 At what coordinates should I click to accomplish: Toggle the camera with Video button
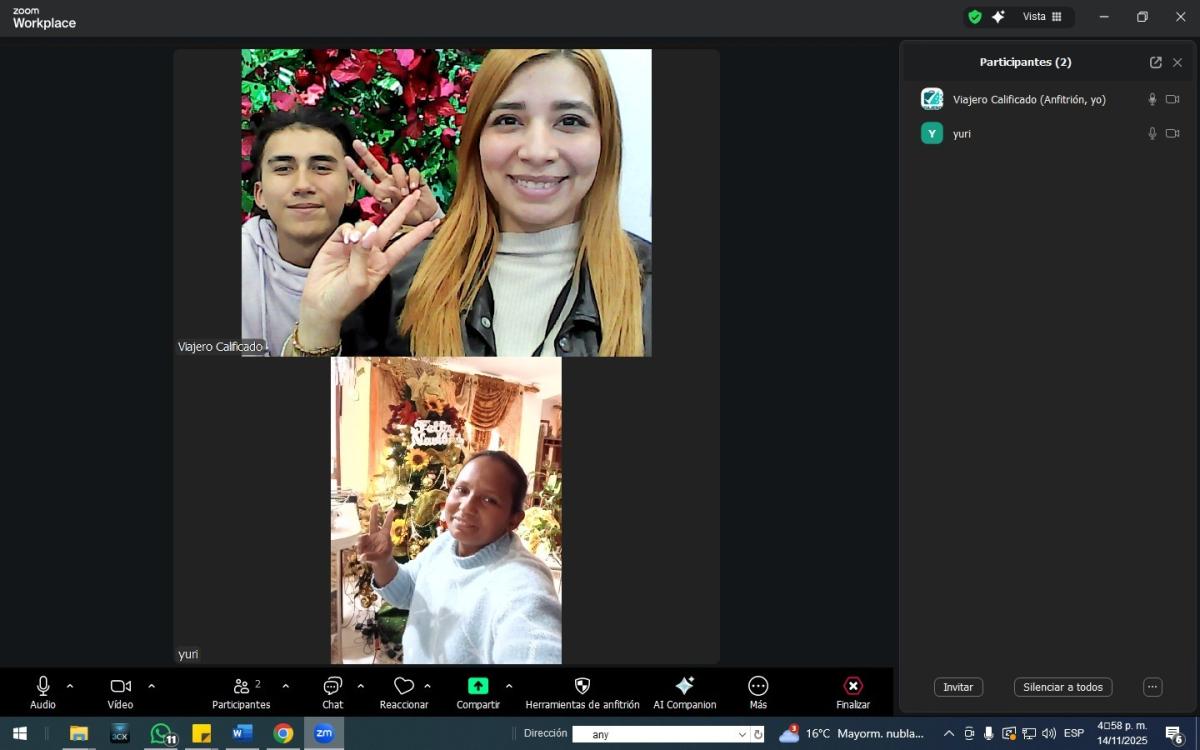[x=120, y=686]
